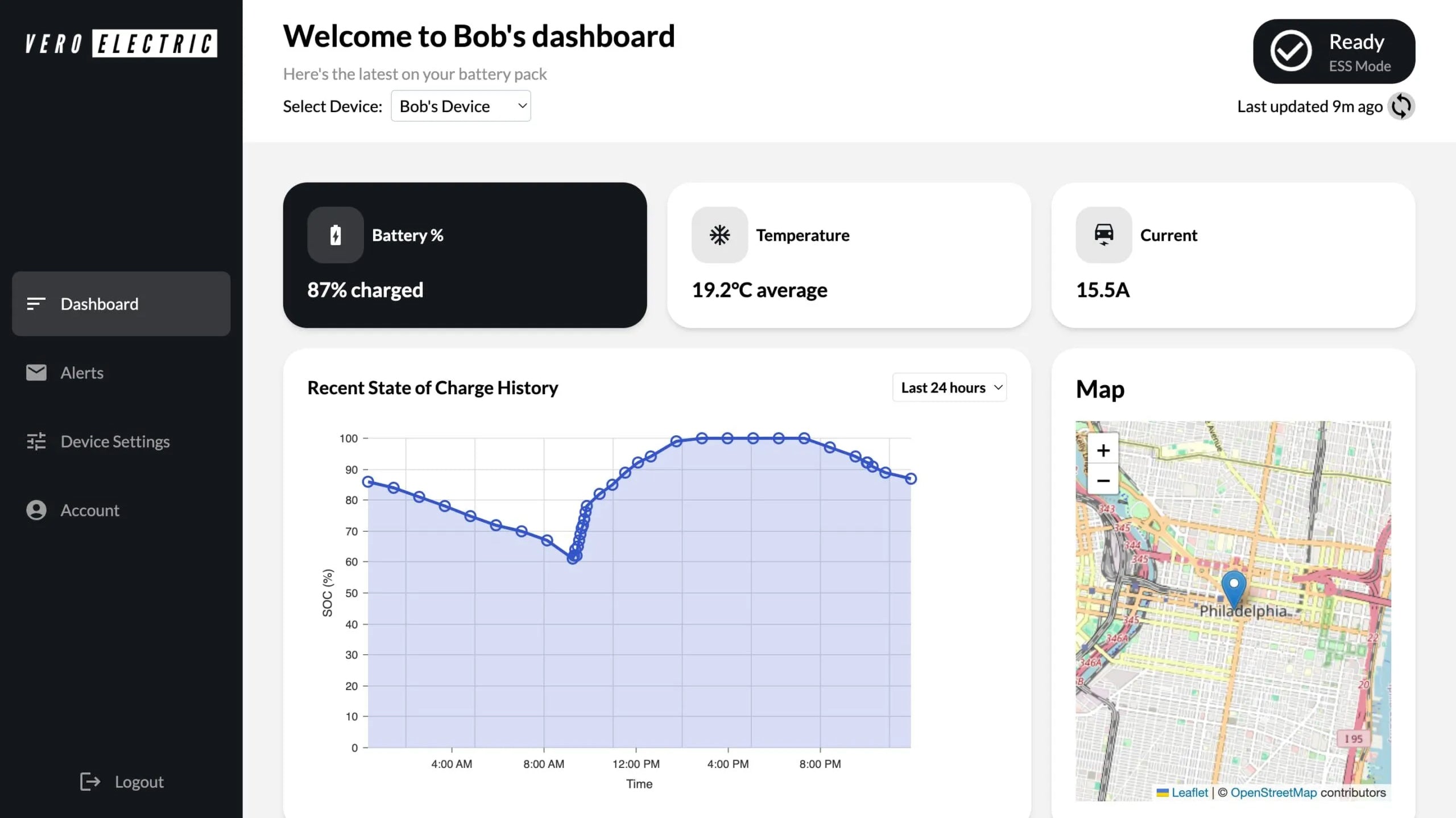
Task: Click the Account profile icon
Action: click(35, 510)
